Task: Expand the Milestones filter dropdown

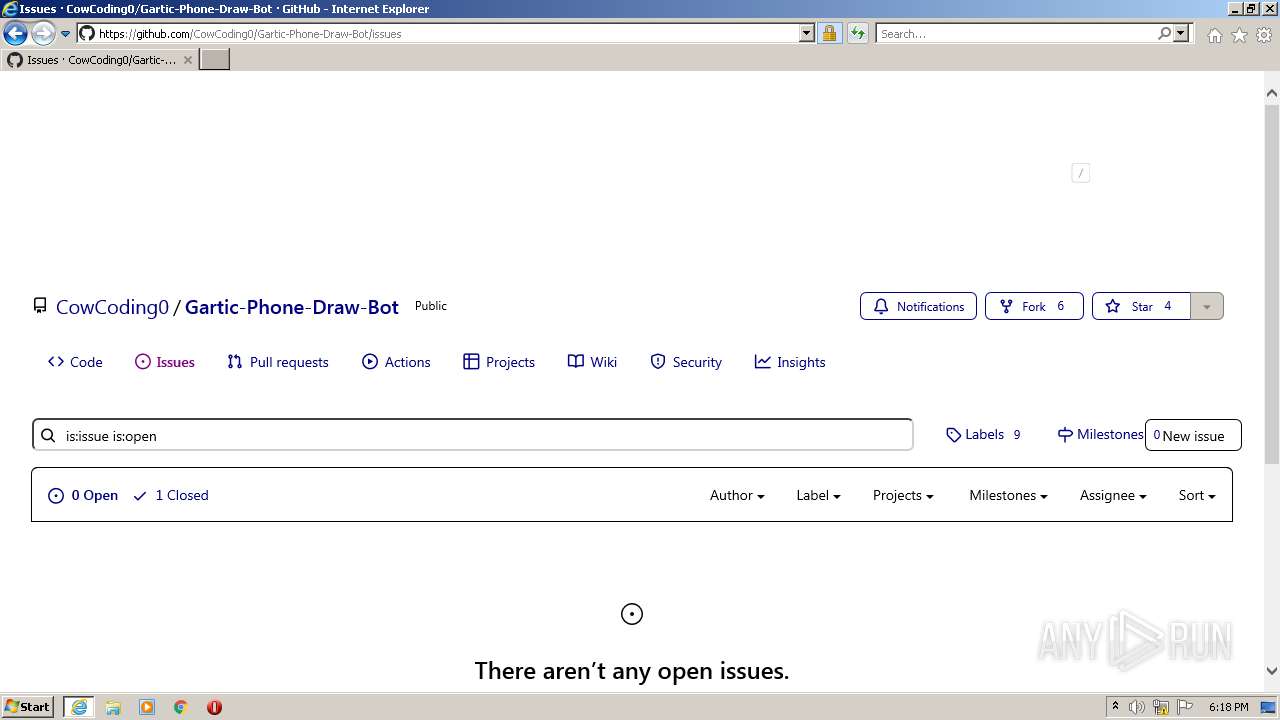Action: point(1008,495)
